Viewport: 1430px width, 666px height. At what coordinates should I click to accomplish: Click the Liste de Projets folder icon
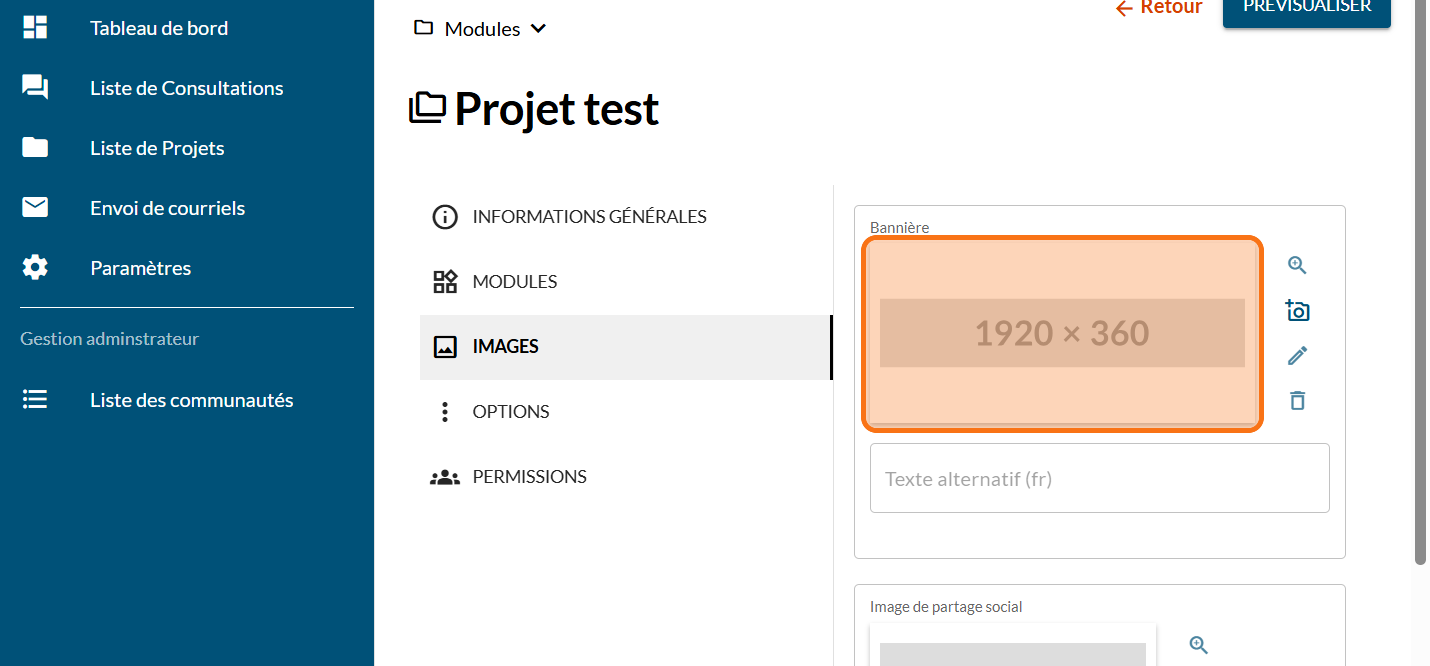(x=35, y=148)
